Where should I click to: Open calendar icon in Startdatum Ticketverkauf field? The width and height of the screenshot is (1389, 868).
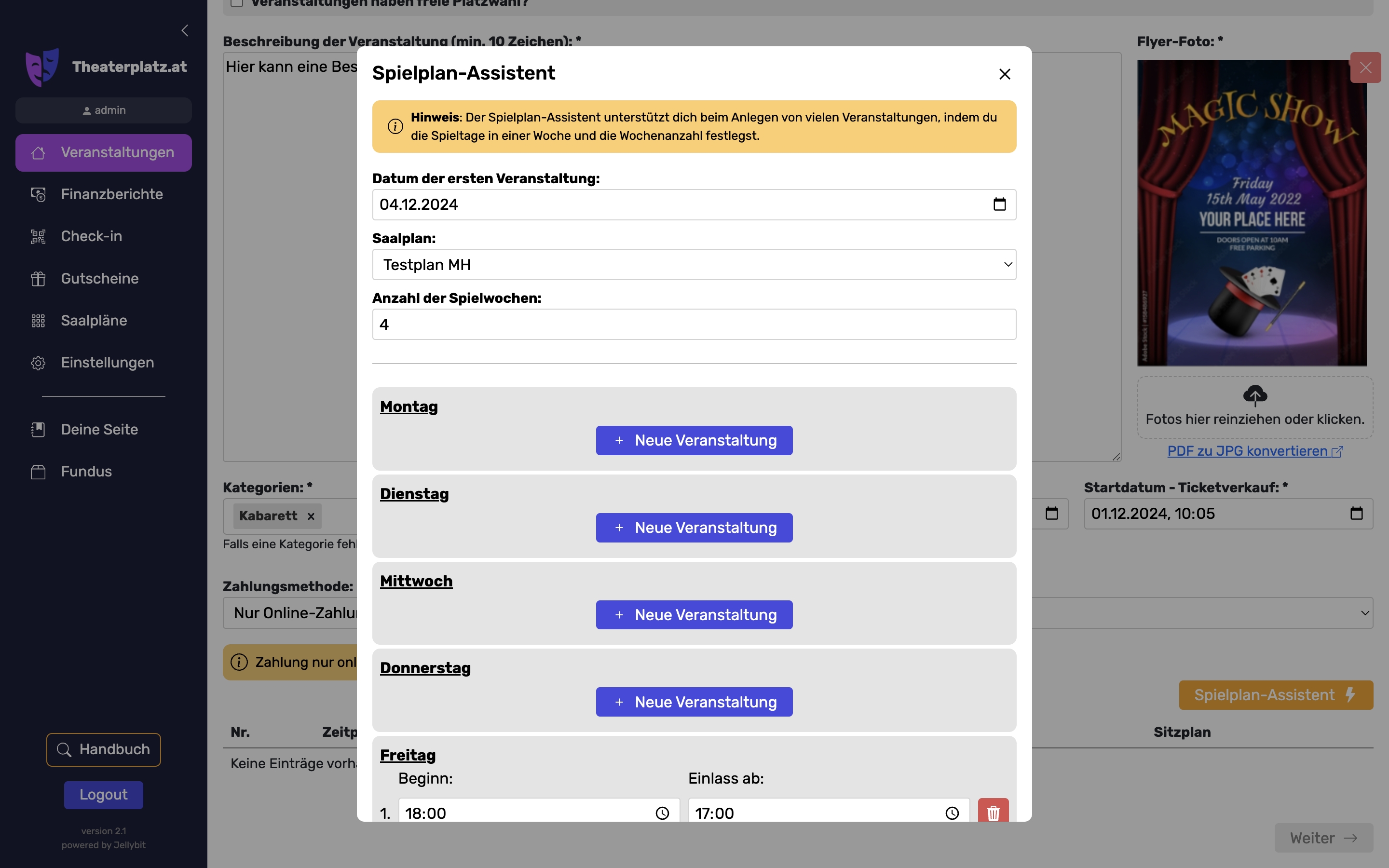[x=1356, y=513]
